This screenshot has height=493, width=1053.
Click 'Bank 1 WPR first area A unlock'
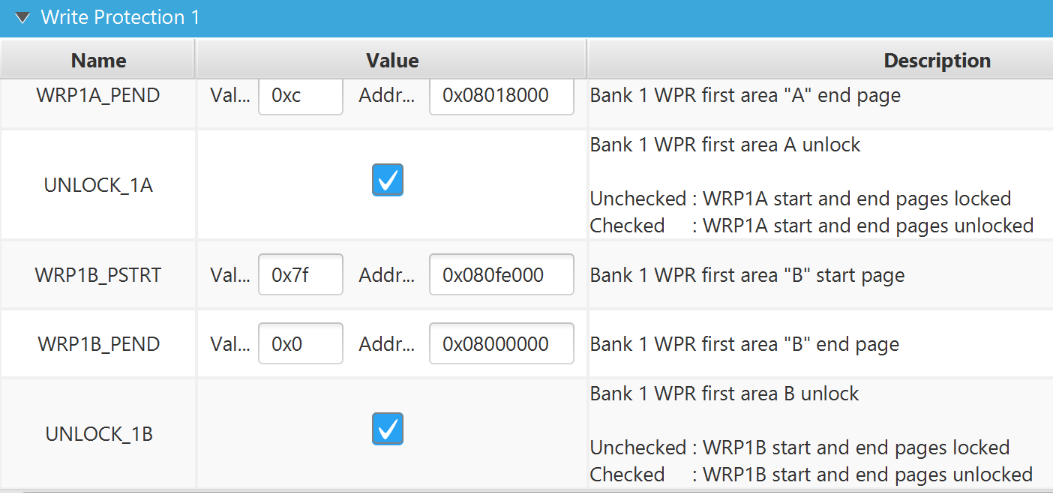(725, 144)
